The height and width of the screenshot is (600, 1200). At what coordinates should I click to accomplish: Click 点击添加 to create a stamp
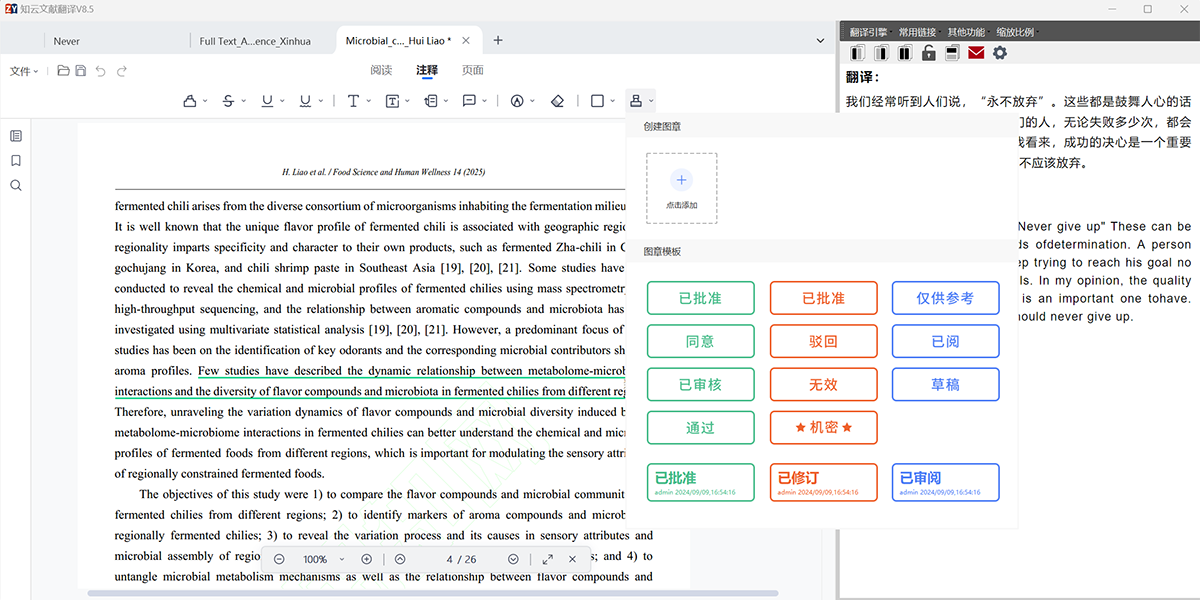click(x=681, y=188)
